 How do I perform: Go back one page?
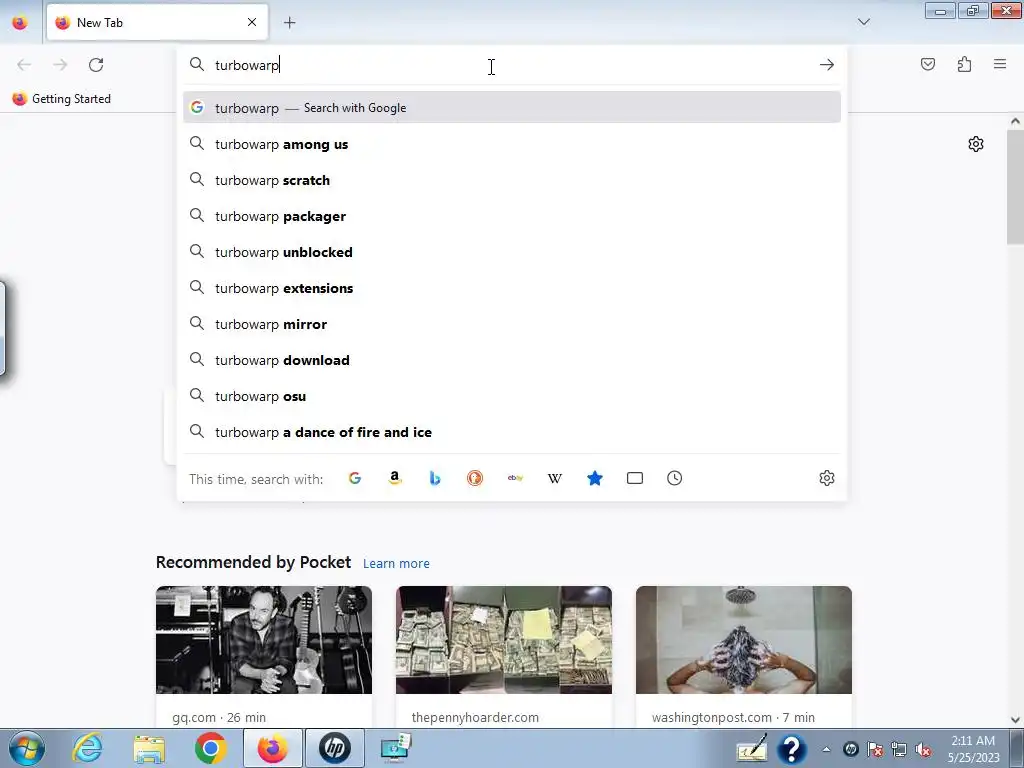(24, 65)
